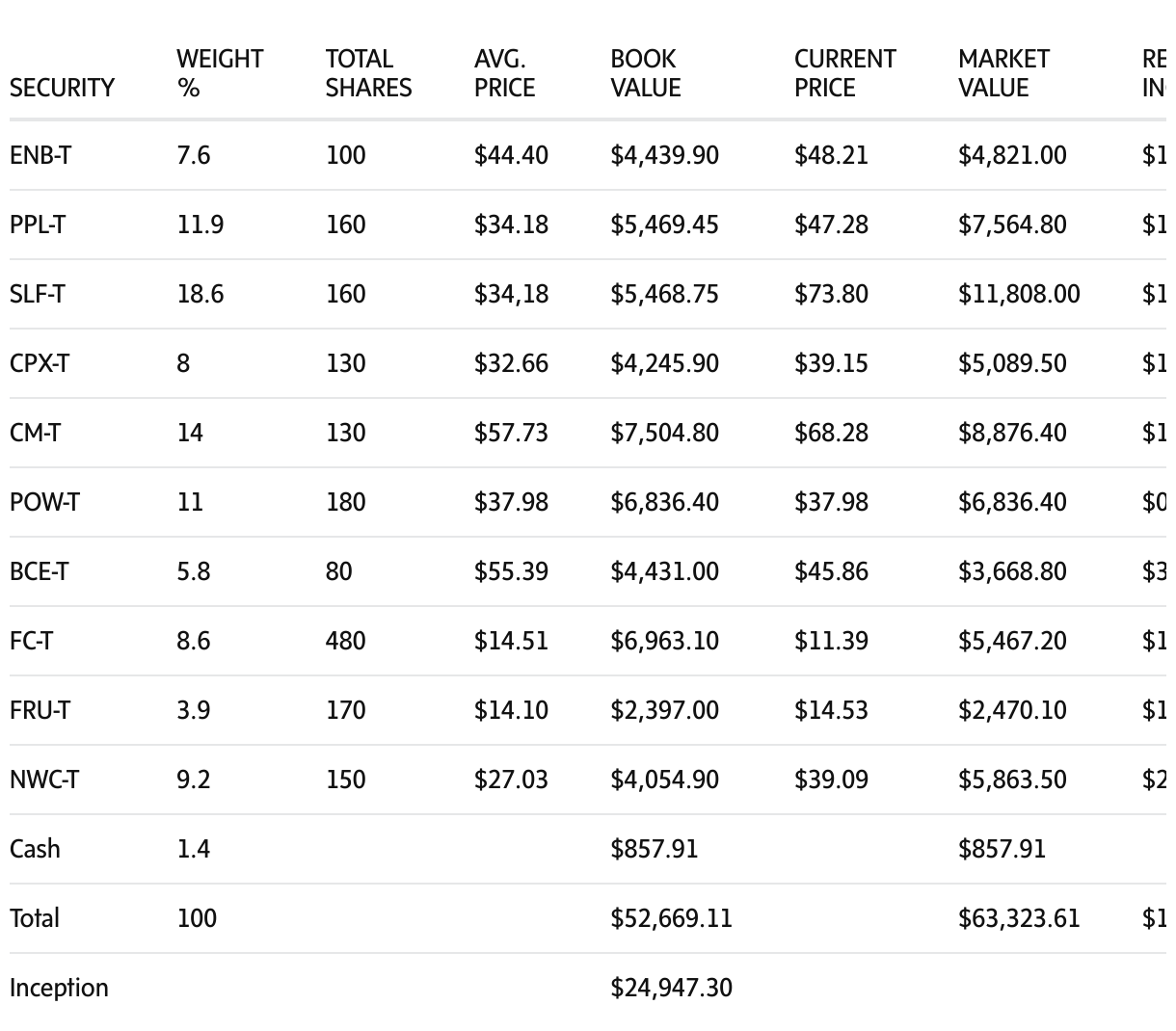The height and width of the screenshot is (1031, 1176).
Task: Click the NWC-T ticker symbol
Action: point(44,780)
